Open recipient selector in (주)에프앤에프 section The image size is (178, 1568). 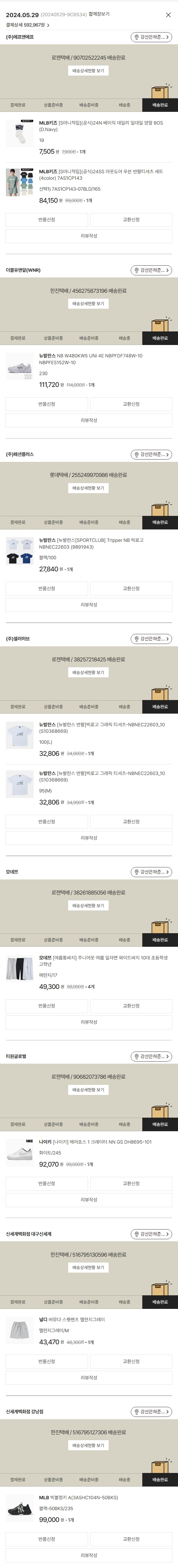(x=151, y=37)
